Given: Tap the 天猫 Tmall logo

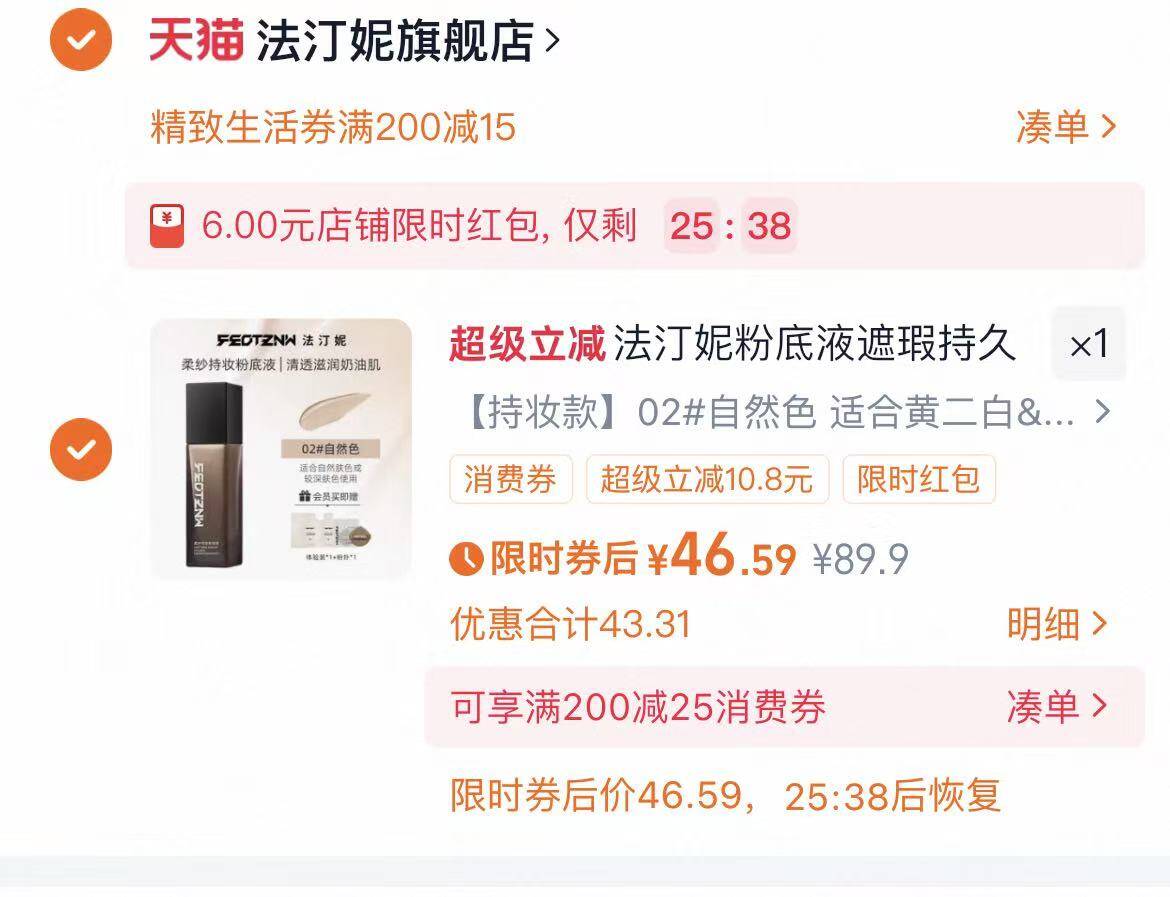Looking at the screenshot, I should pos(196,40).
